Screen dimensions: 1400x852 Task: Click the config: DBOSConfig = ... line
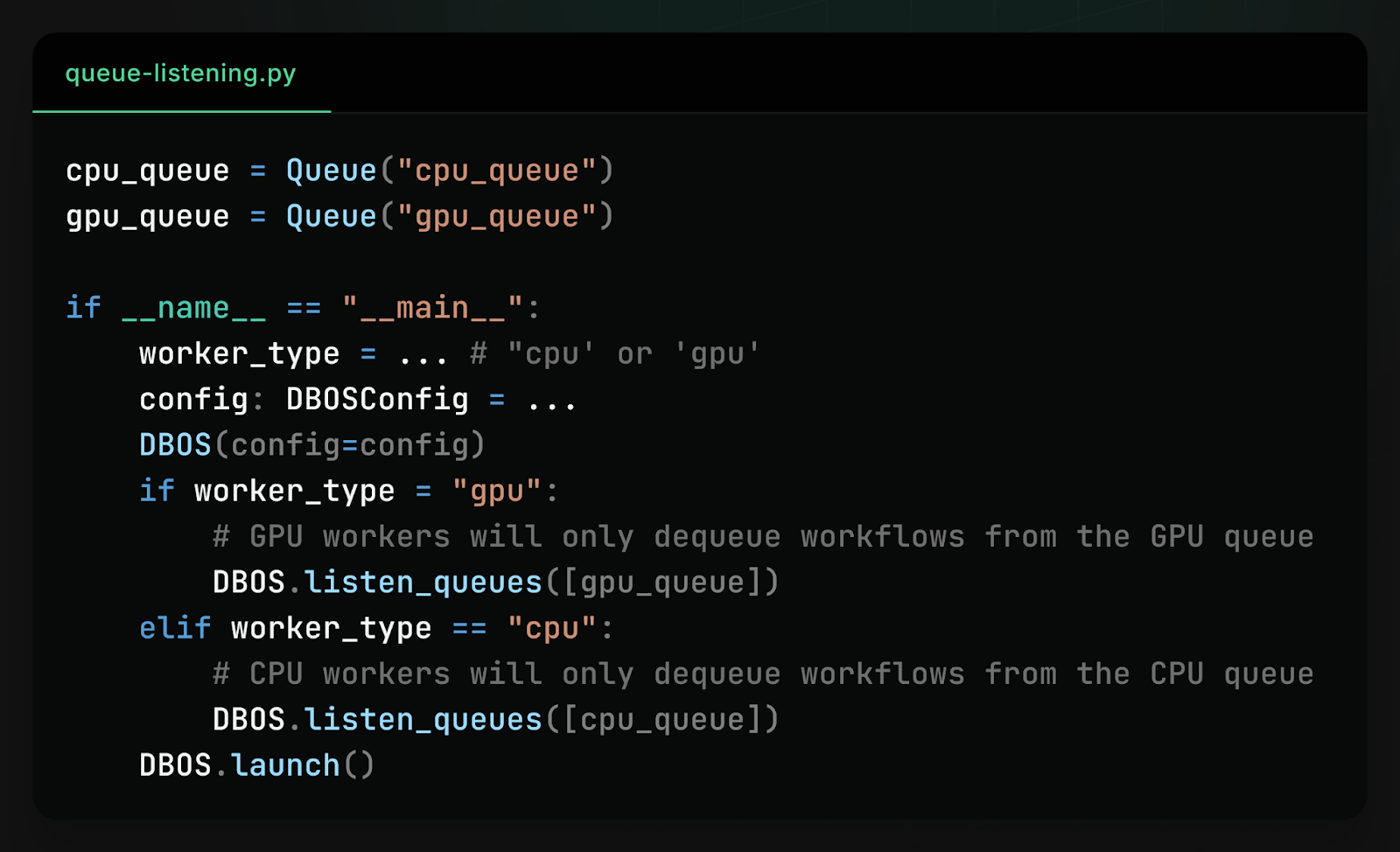click(x=358, y=400)
